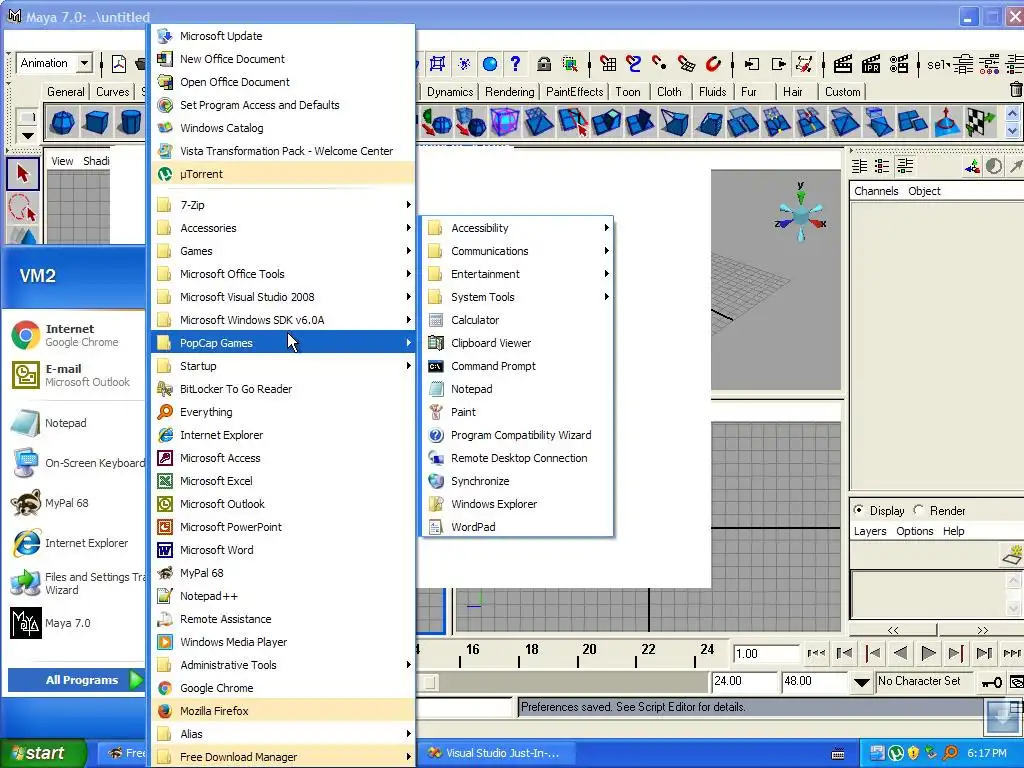Open Google Chrome in the All Programs list
The image size is (1024, 768).
click(x=283, y=688)
